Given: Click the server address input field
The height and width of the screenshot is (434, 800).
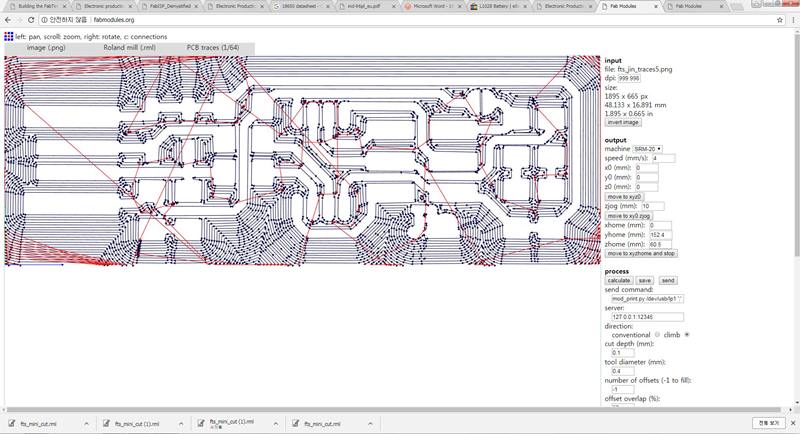Looking at the screenshot, I should click(647, 317).
